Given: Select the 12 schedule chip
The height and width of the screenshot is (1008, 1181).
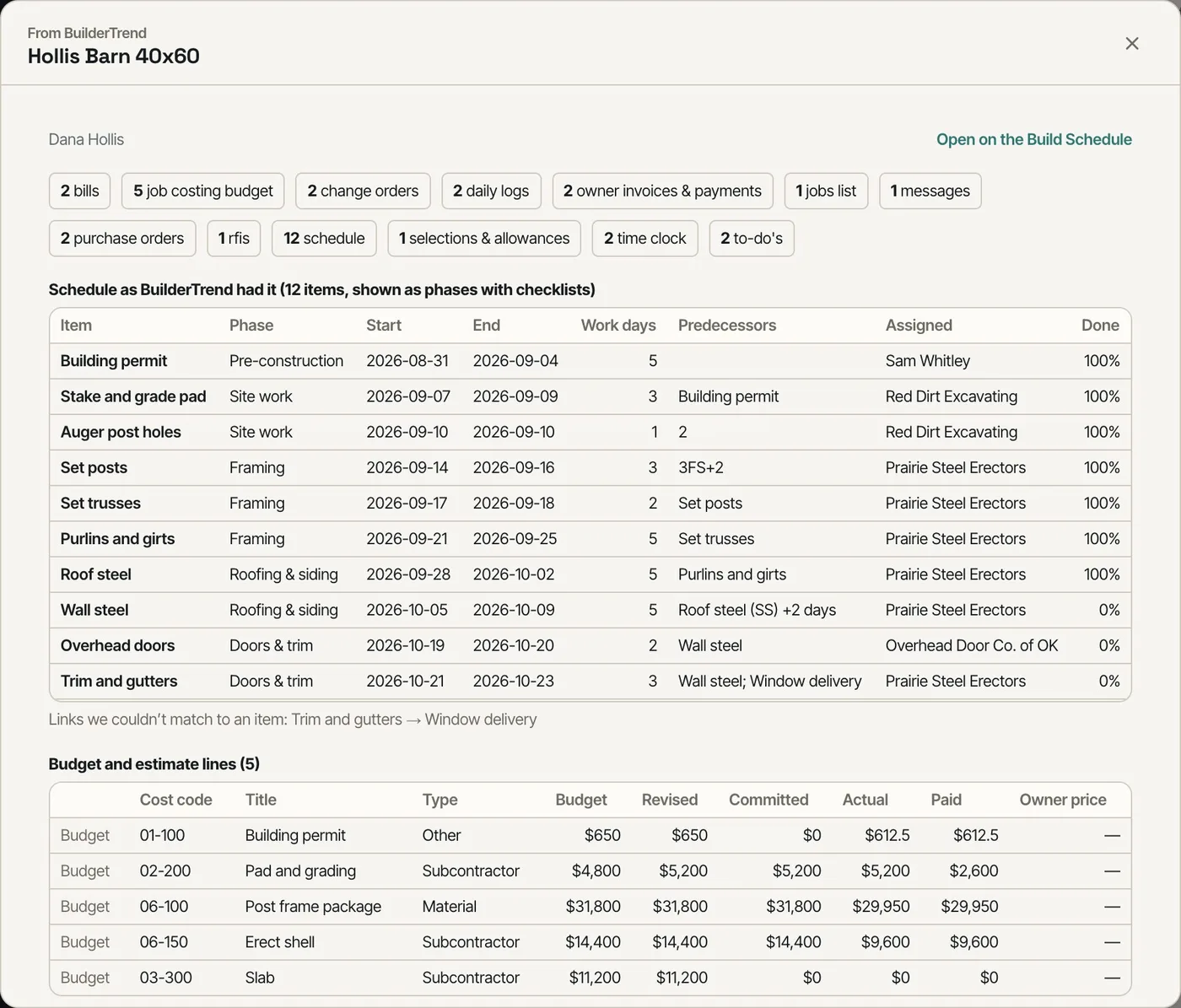Looking at the screenshot, I should pyautogui.click(x=324, y=238).
